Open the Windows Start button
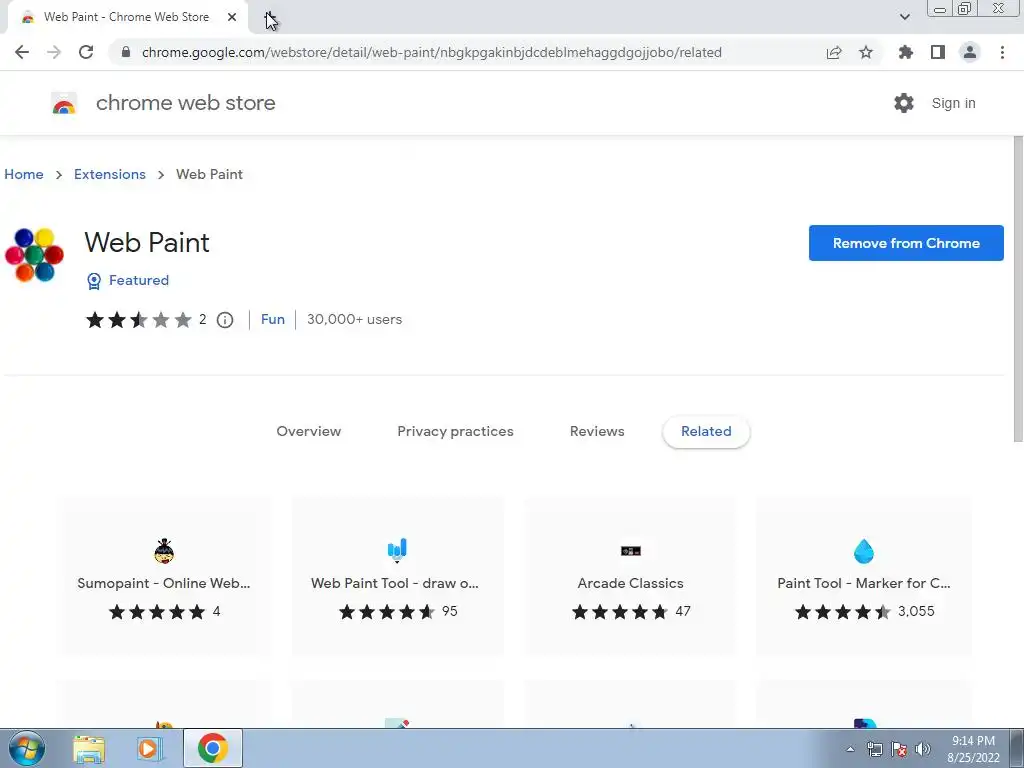 26,748
